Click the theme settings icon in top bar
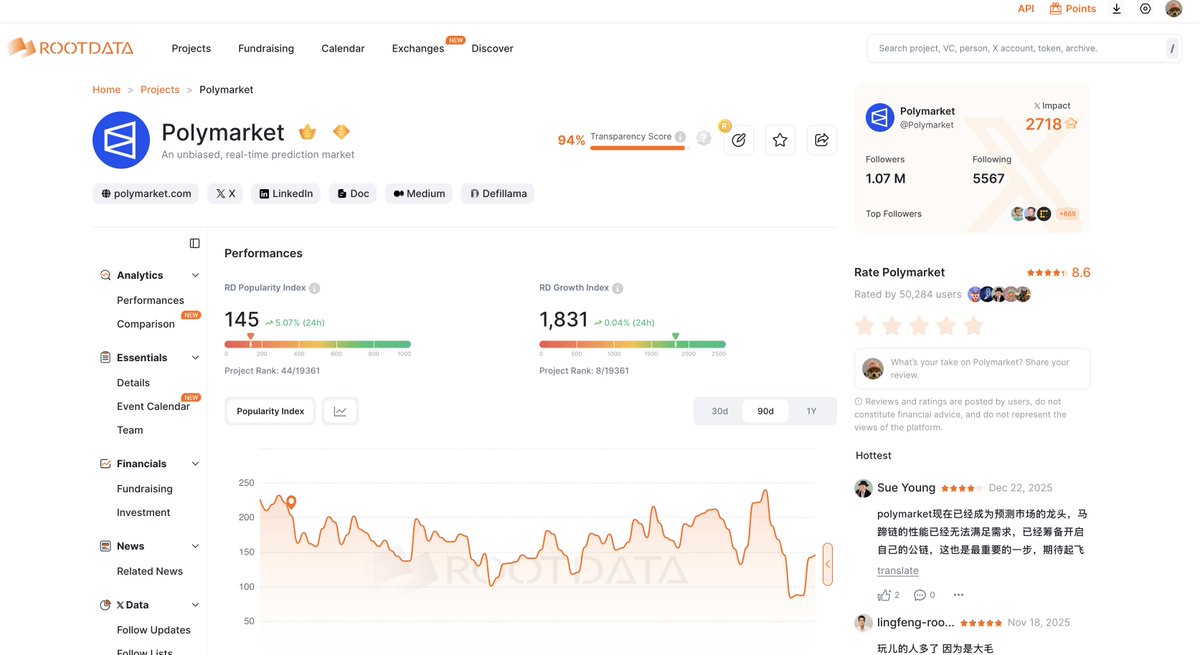 1145,9
